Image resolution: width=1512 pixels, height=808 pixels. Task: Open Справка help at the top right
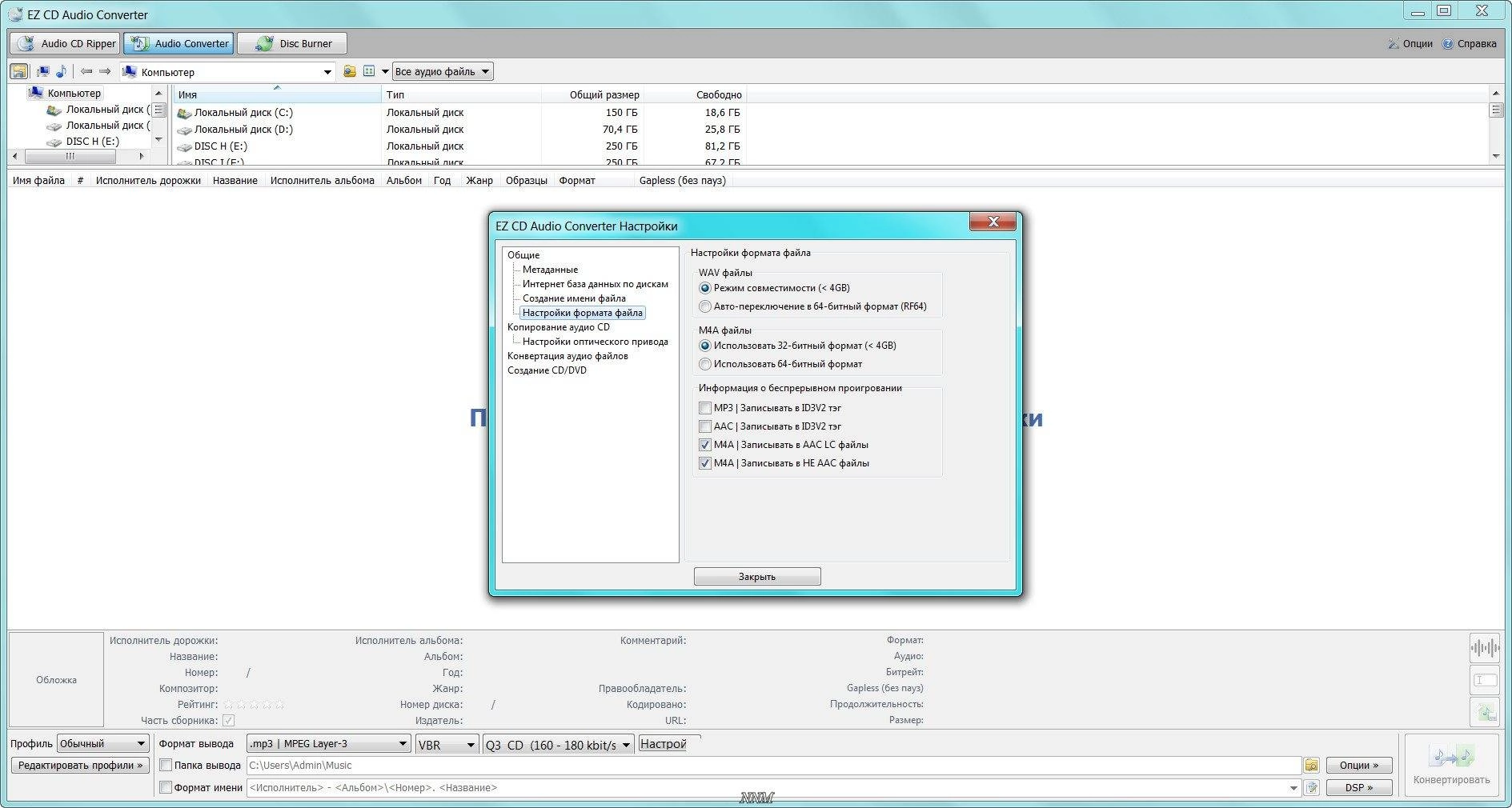click(x=1470, y=43)
